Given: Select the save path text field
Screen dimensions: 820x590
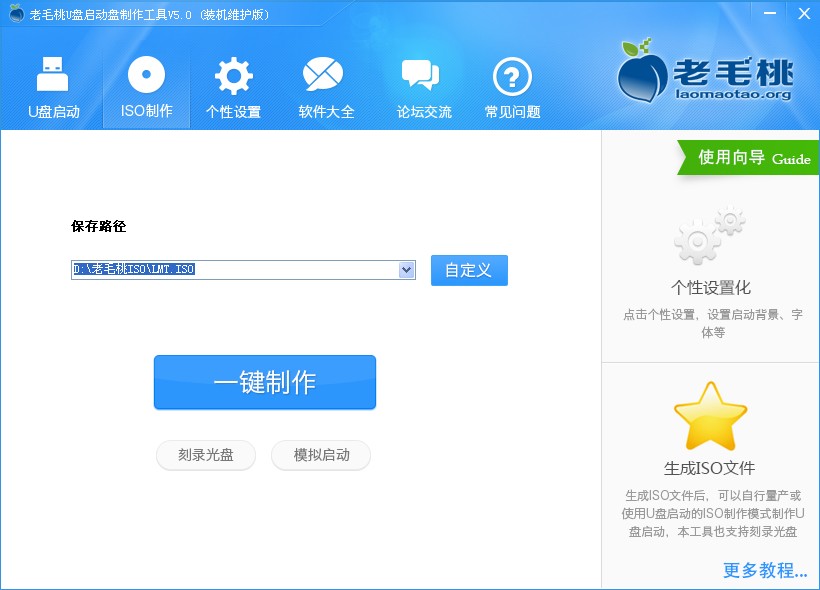Looking at the screenshot, I should point(230,270).
